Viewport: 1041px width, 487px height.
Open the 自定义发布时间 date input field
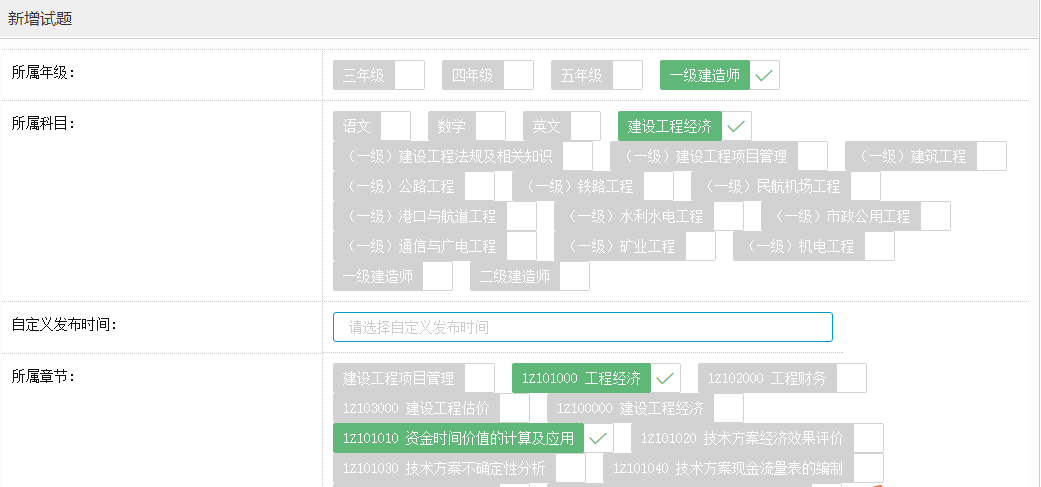click(582, 327)
